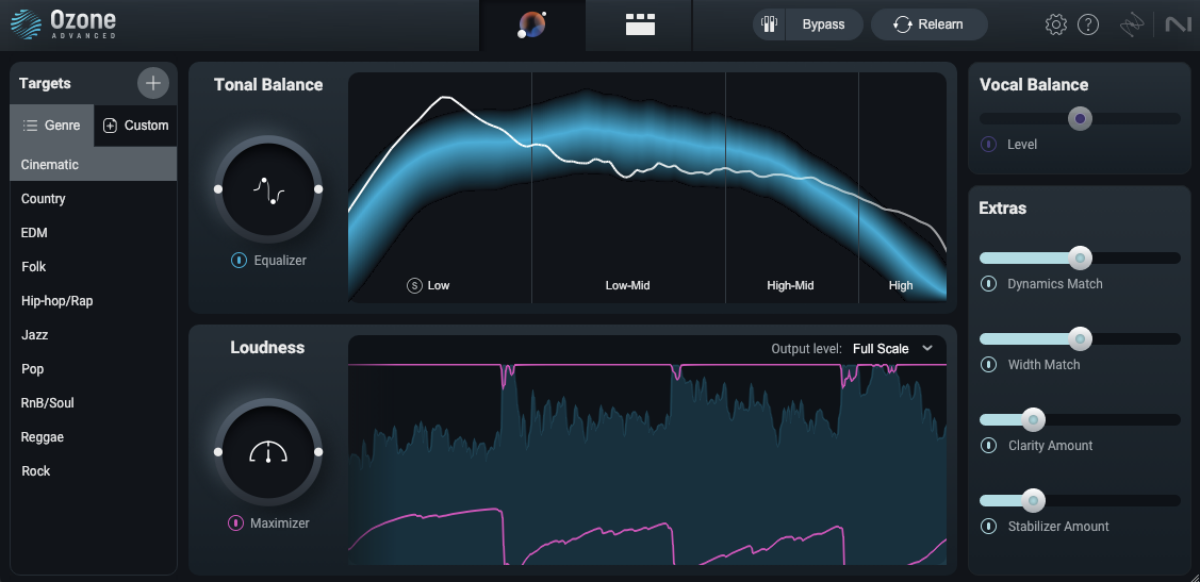Image resolution: width=1200 pixels, height=582 pixels.
Task: Click the Loudness meter dial
Action: click(268, 452)
